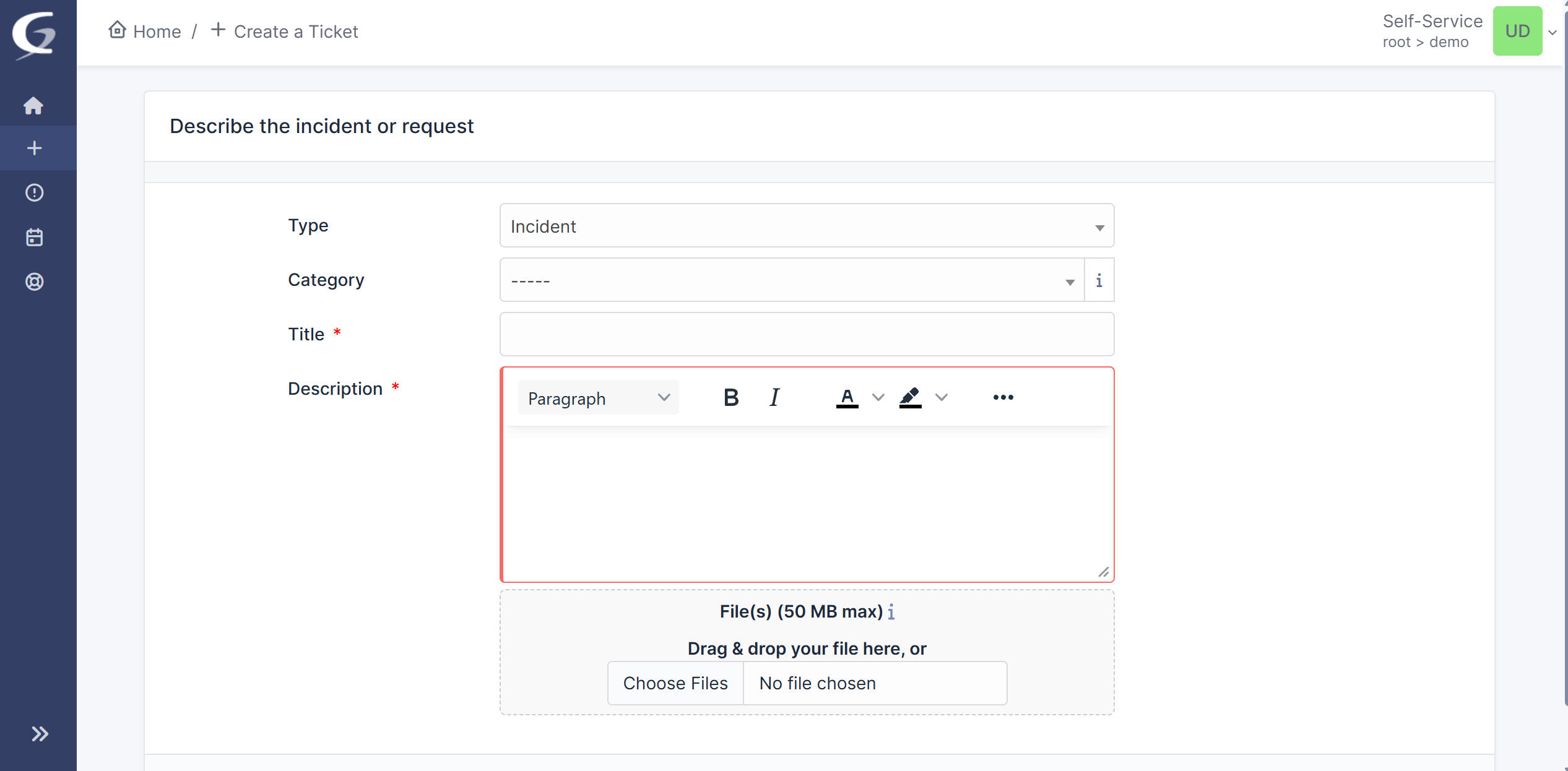Expand the sidebar with double chevron

[40, 734]
